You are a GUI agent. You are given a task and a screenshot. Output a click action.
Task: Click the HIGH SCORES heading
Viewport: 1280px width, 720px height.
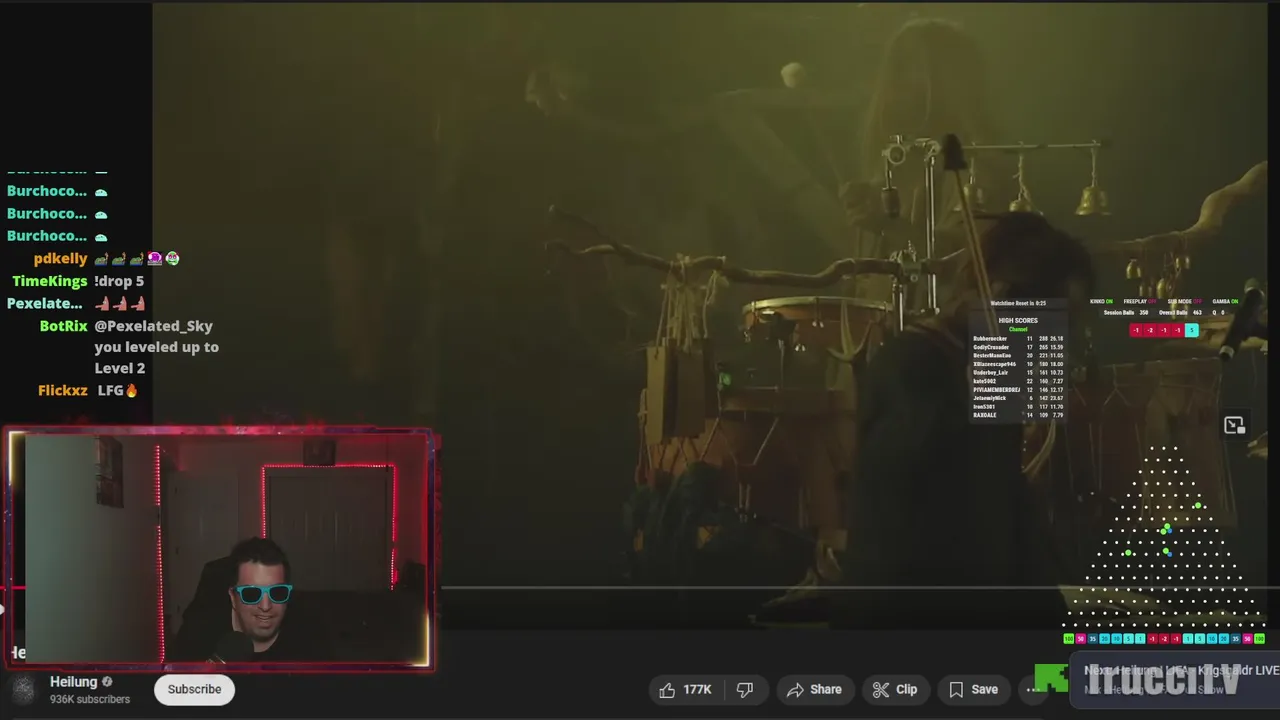coord(1018,321)
